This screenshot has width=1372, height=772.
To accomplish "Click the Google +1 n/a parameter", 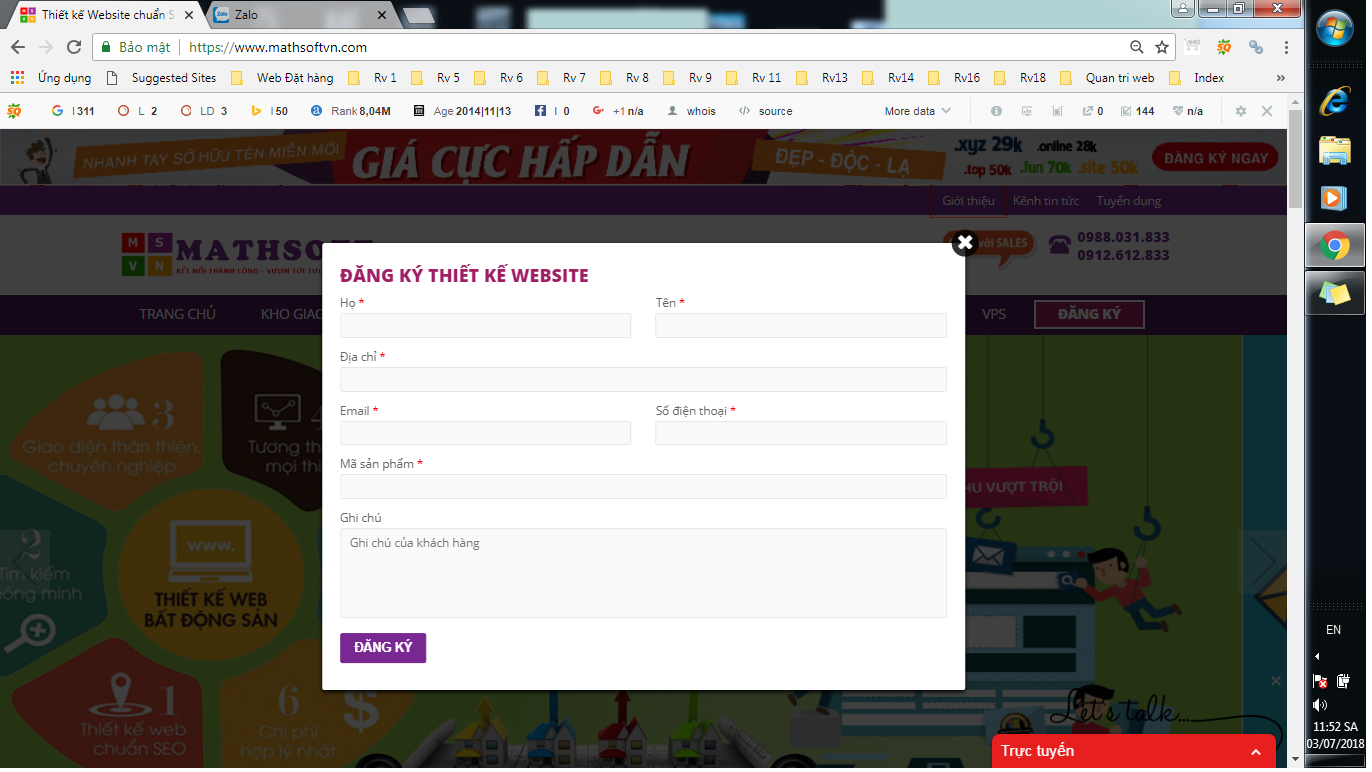I will [x=618, y=111].
